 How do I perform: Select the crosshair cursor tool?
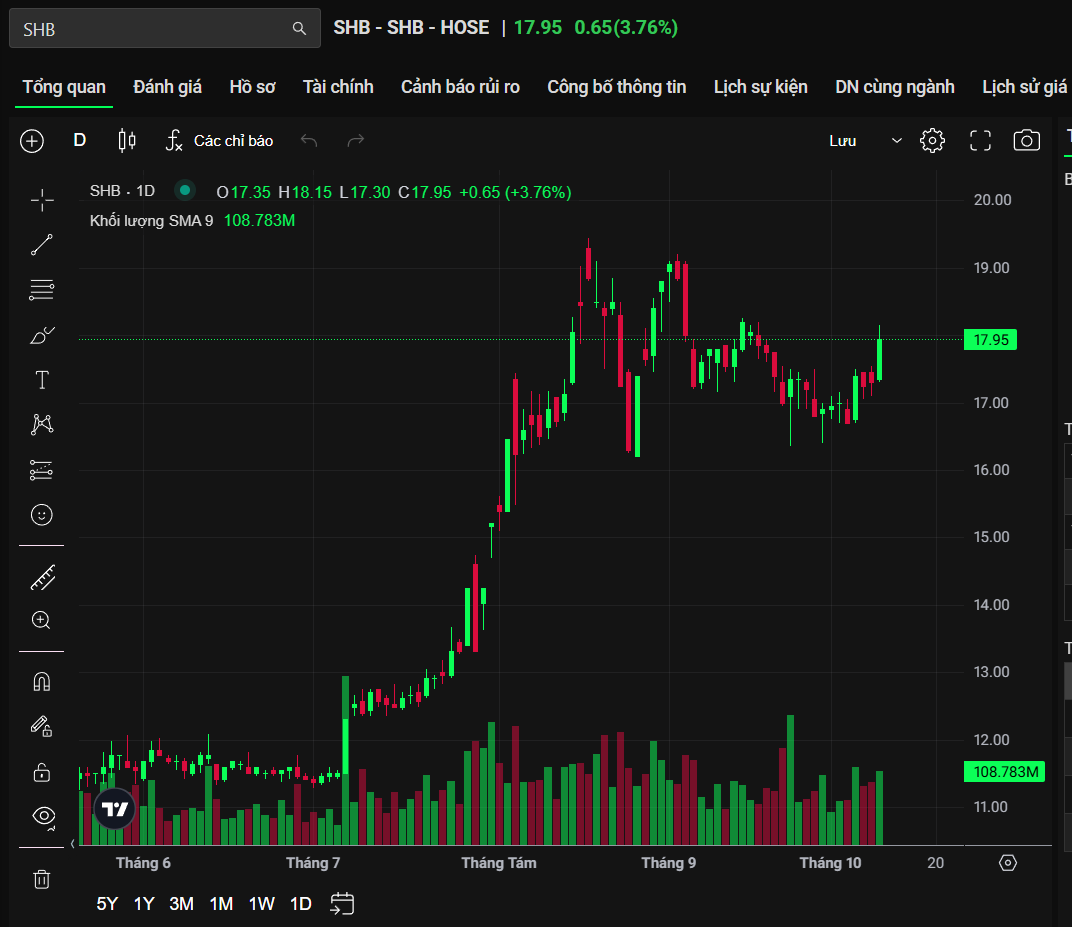click(x=42, y=200)
